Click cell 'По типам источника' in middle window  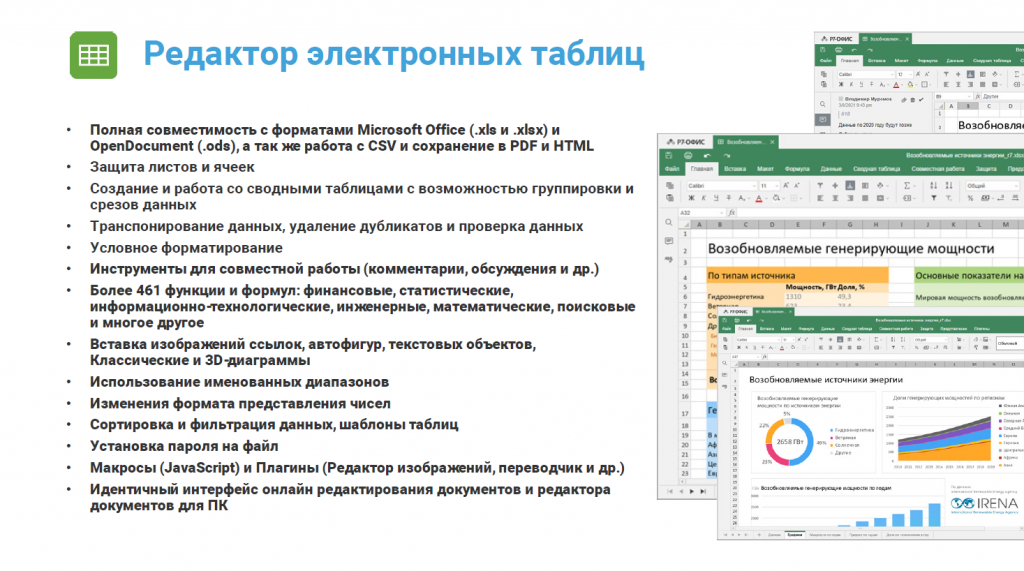click(x=797, y=276)
